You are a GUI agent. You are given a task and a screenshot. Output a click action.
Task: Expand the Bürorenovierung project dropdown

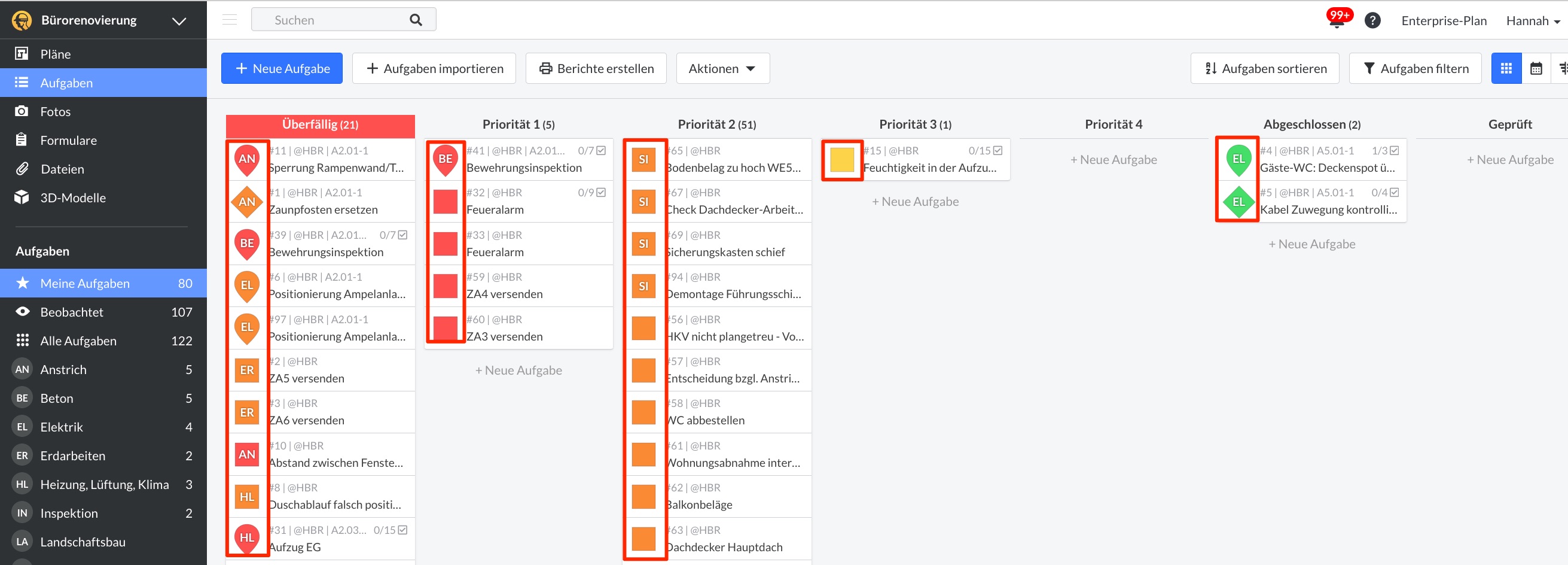pos(178,21)
